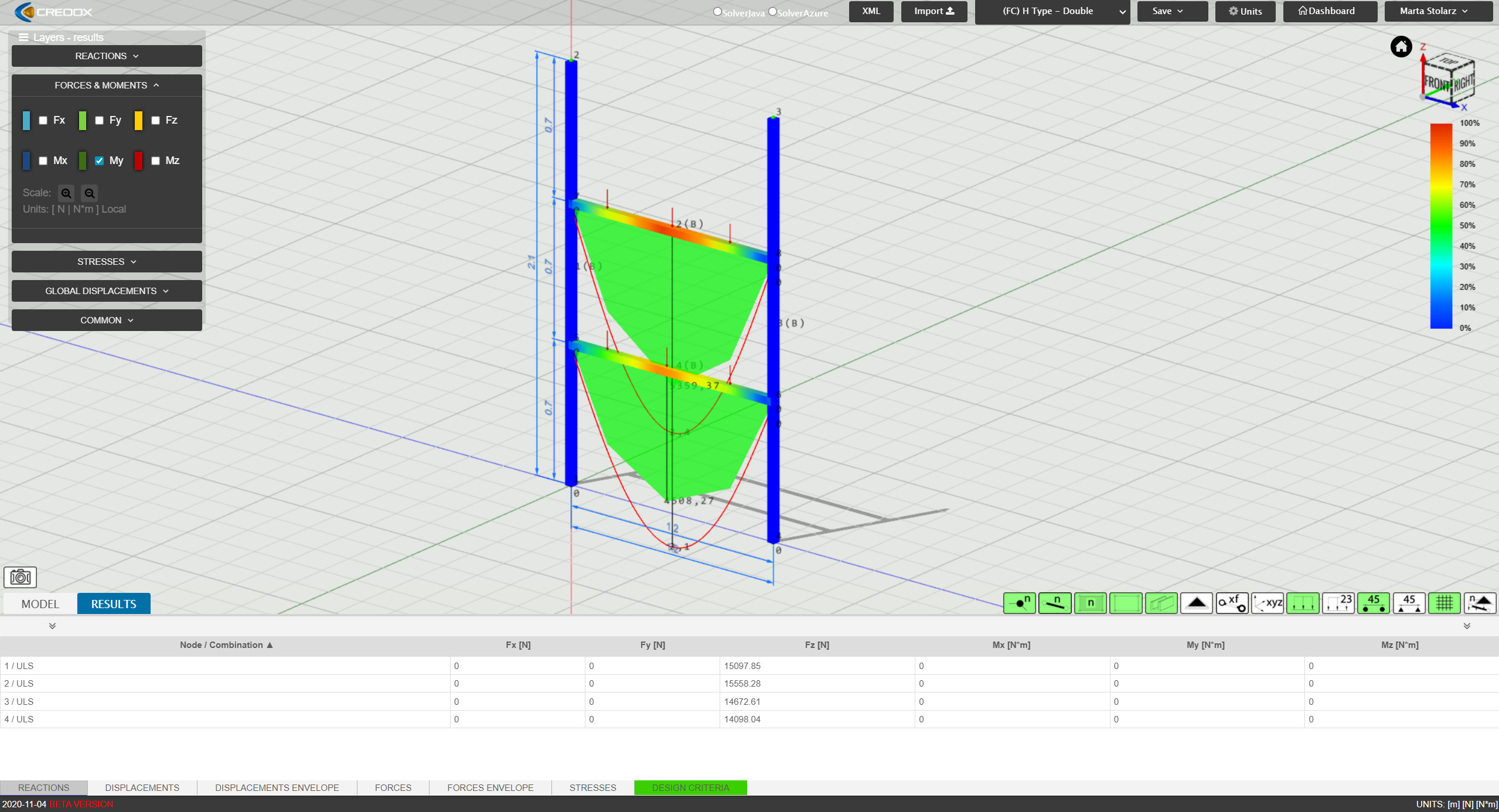This screenshot has width=1499, height=812.
Task: Click the zoom-in Scale magnifier icon
Action: coord(66,193)
